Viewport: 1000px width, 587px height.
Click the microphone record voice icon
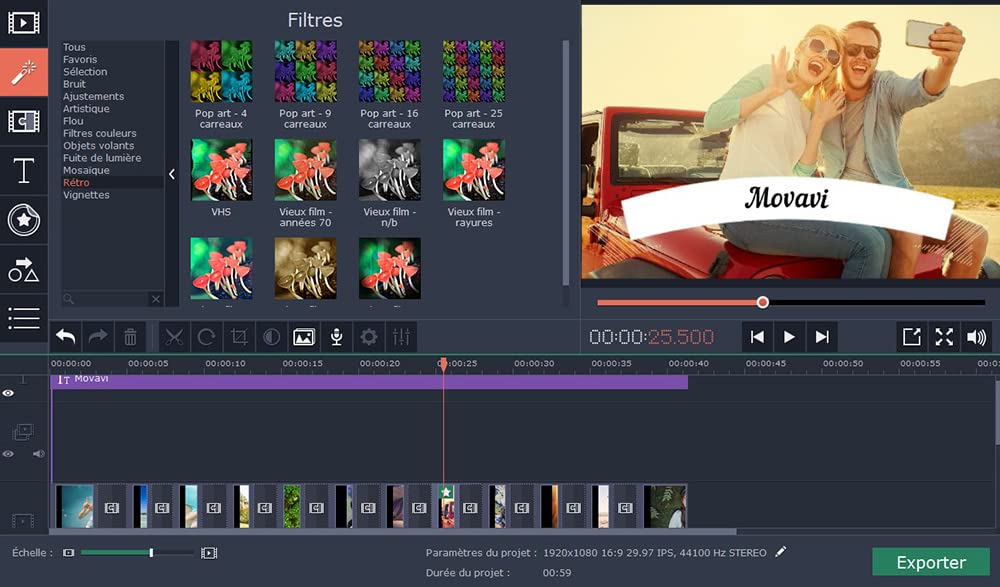[337, 337]
